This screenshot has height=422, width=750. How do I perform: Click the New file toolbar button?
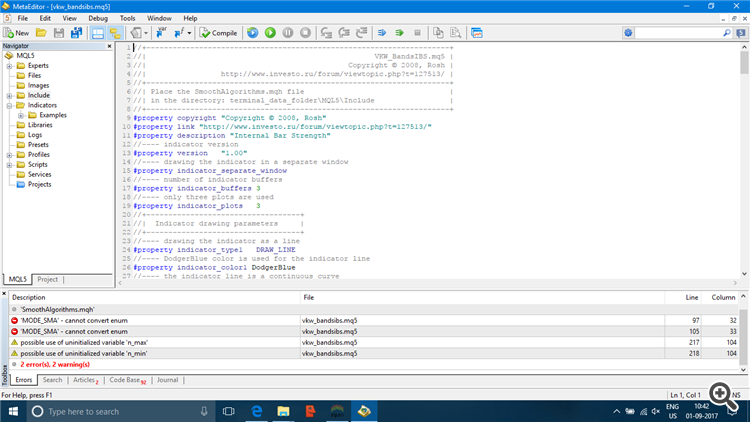pos(16,33)
